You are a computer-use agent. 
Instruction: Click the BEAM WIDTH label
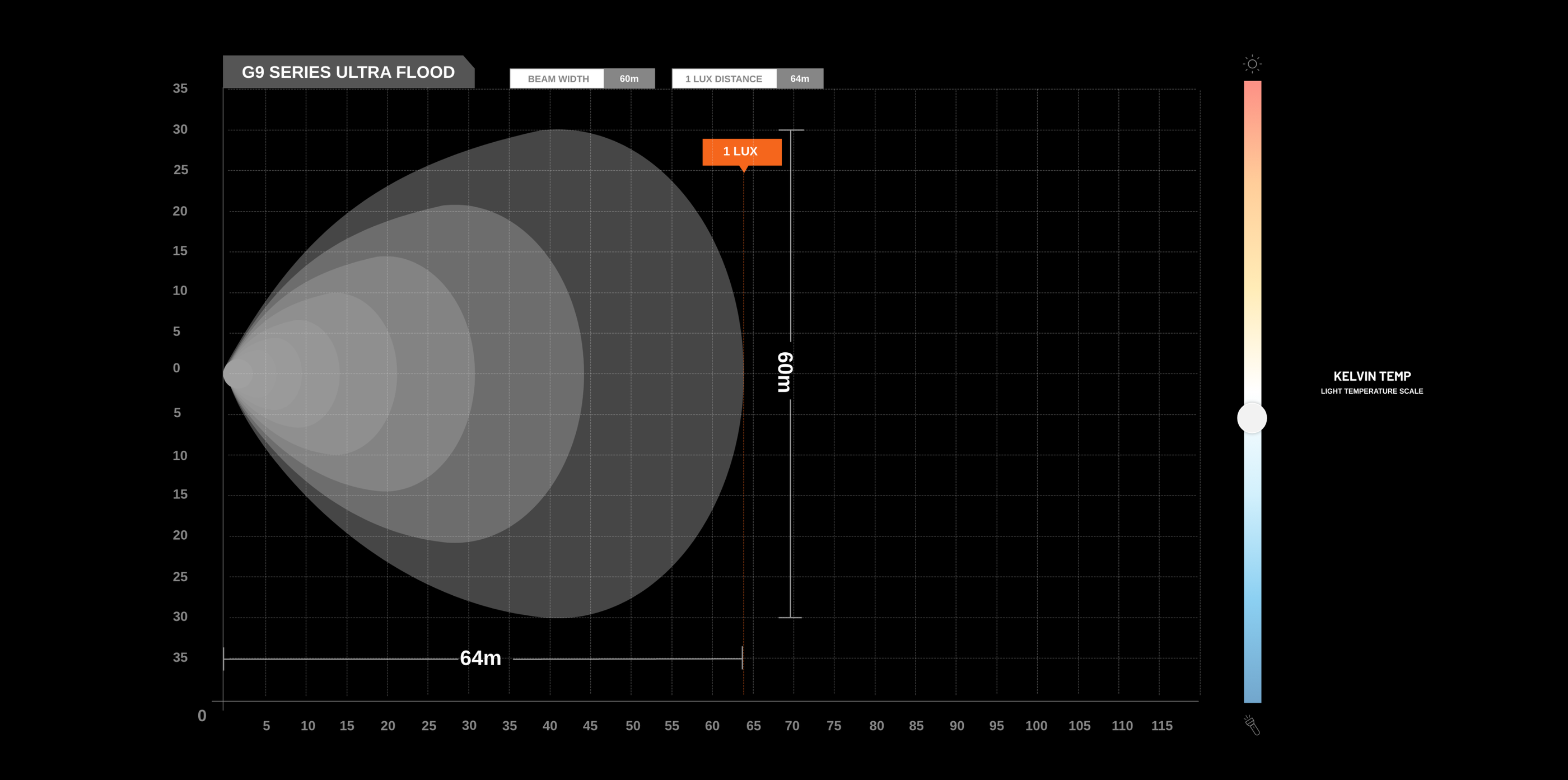pos(557,78)
